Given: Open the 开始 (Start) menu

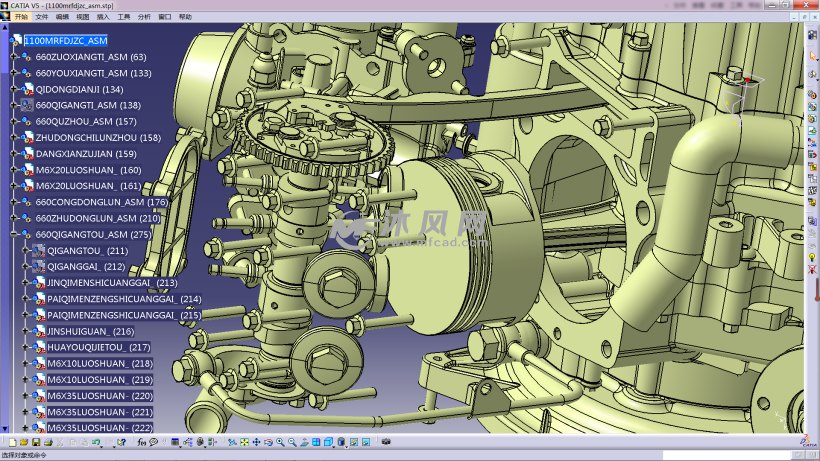Looking at the screenshot, I should pos(20,17).
